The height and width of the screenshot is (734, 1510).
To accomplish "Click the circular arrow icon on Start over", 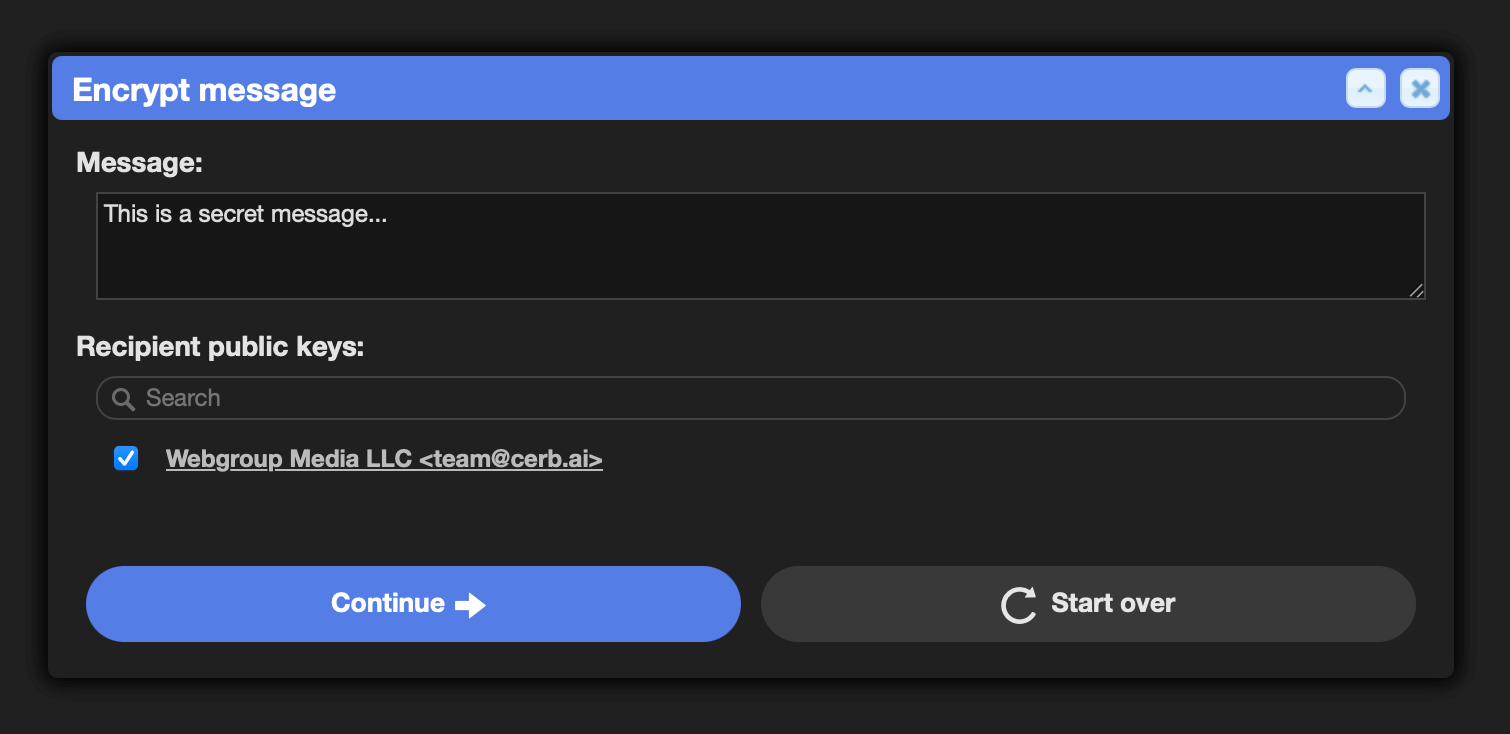I will point(1018,605).
